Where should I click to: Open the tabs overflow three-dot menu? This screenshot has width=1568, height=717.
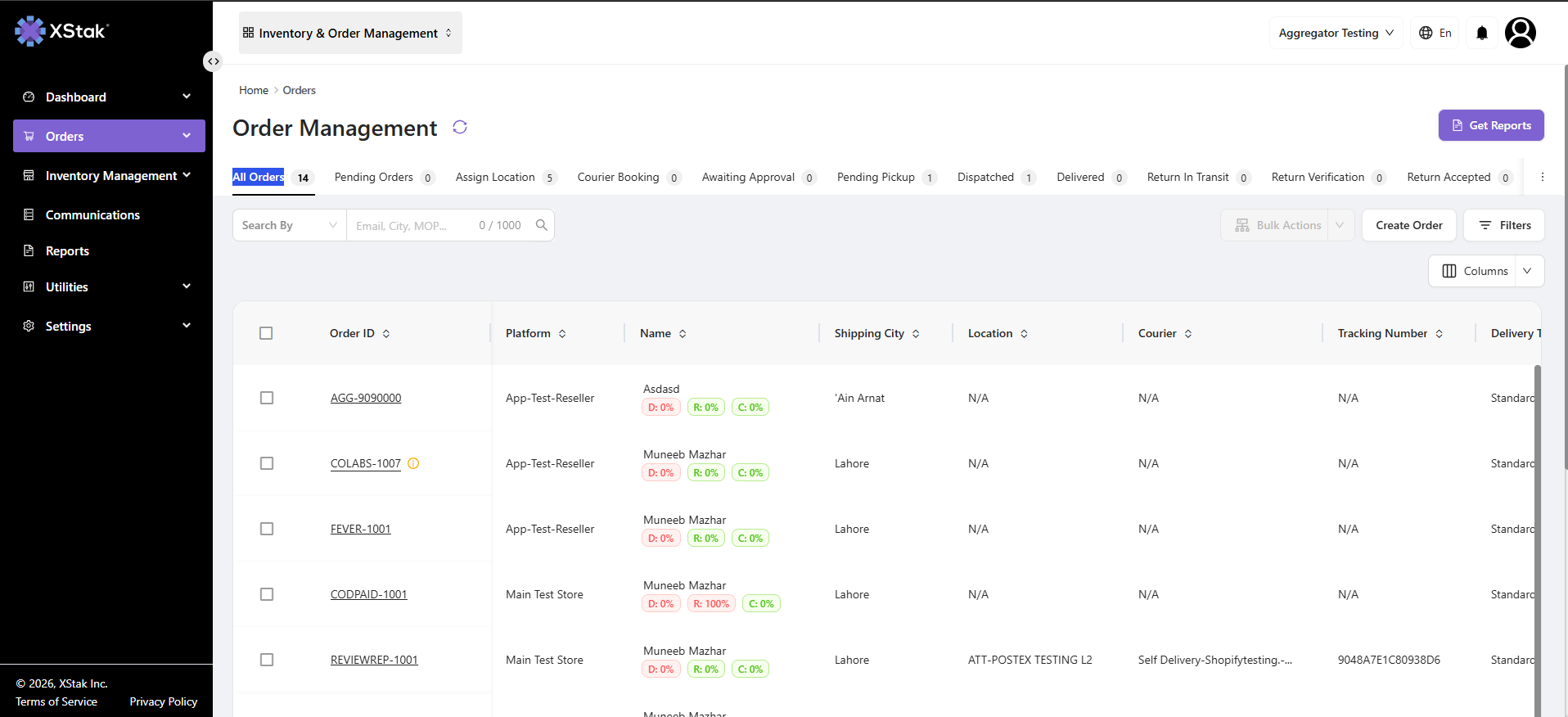point(1543,177)
